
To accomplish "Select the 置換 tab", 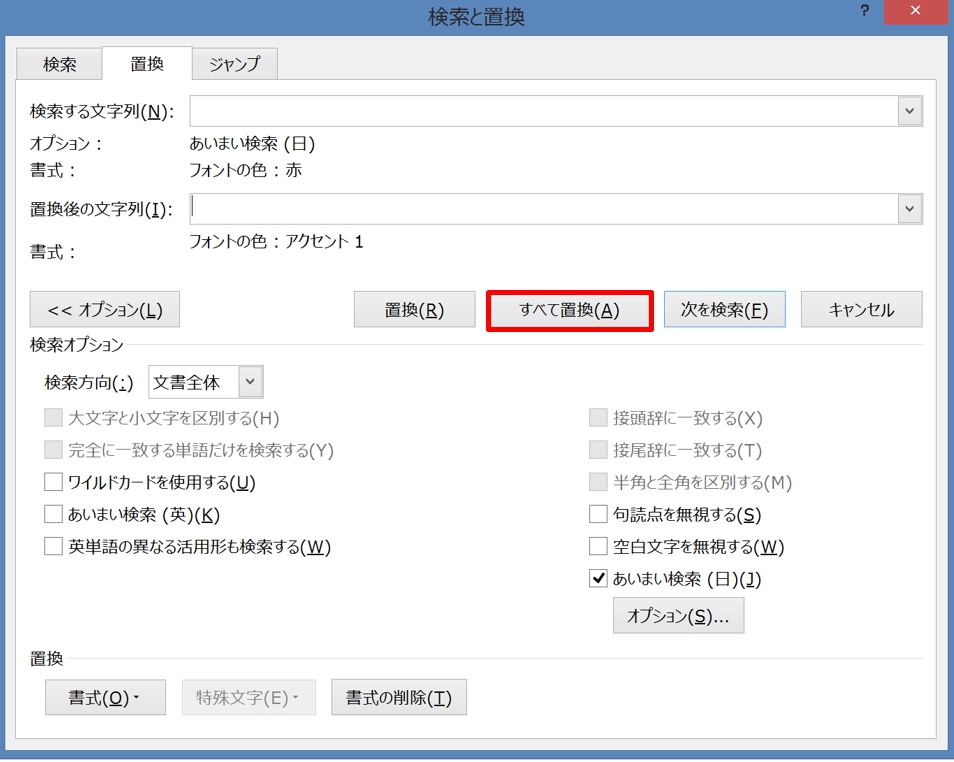I will click(147, 63).
